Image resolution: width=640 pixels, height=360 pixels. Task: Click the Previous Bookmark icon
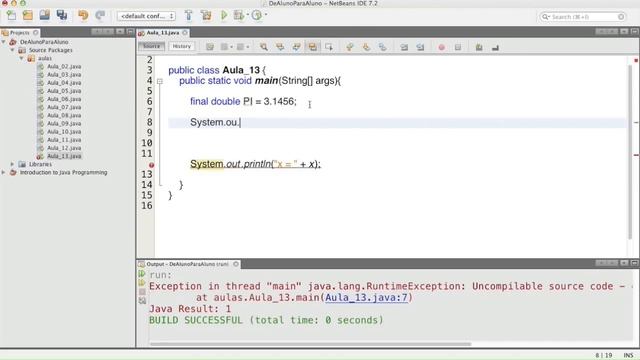pyautogui.click(x=350, y=47)
